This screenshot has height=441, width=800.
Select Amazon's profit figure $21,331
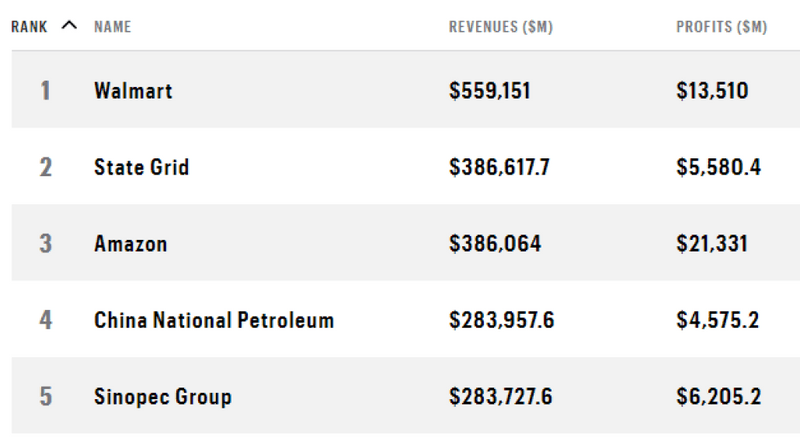712,244
